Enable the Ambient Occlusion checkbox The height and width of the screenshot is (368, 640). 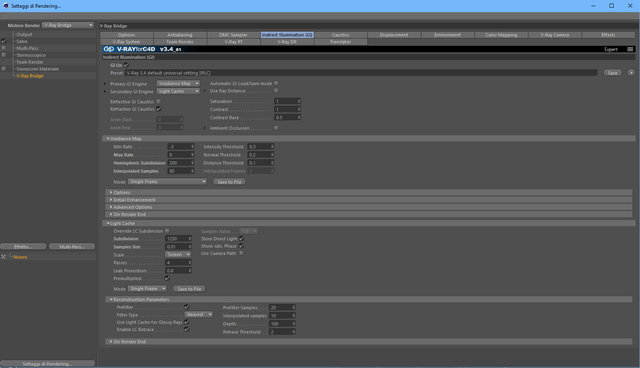tap(276, 128)
